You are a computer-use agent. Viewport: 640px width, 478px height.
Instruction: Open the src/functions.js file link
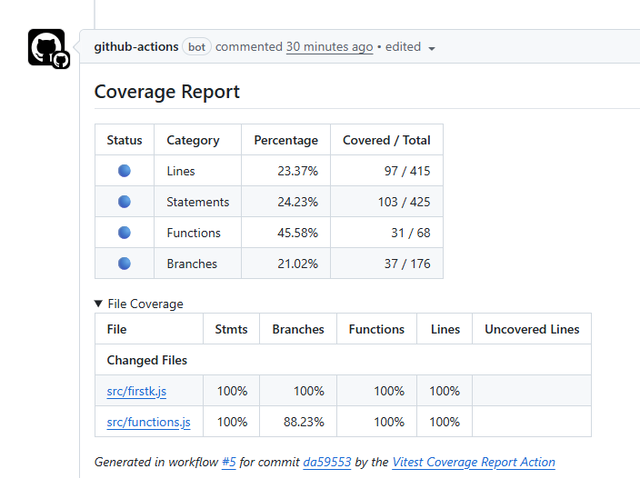(x=148, y=422)
